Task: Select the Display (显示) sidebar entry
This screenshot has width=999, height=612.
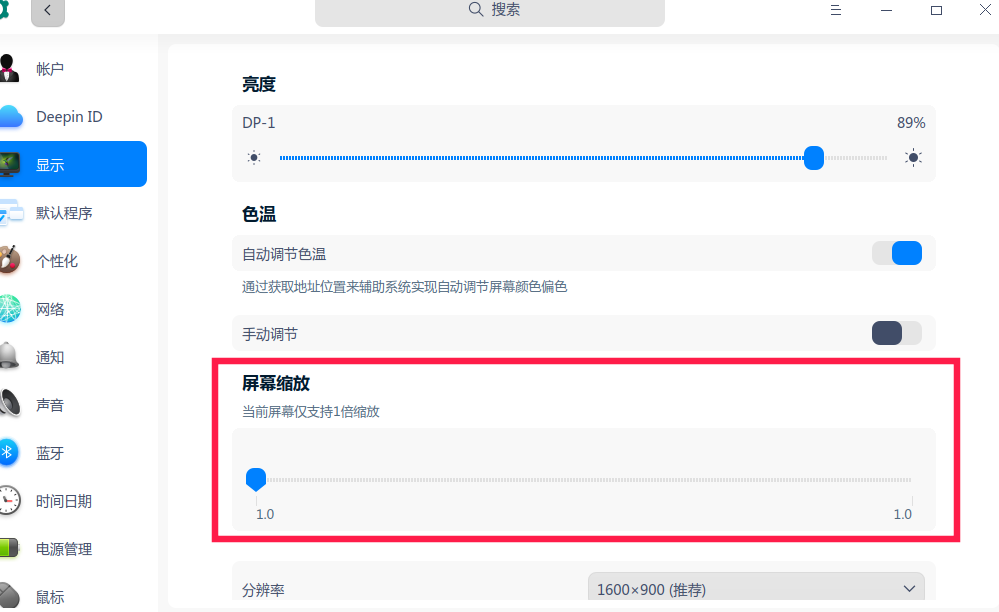Action: pyautogui.click(x=72, y=165)
